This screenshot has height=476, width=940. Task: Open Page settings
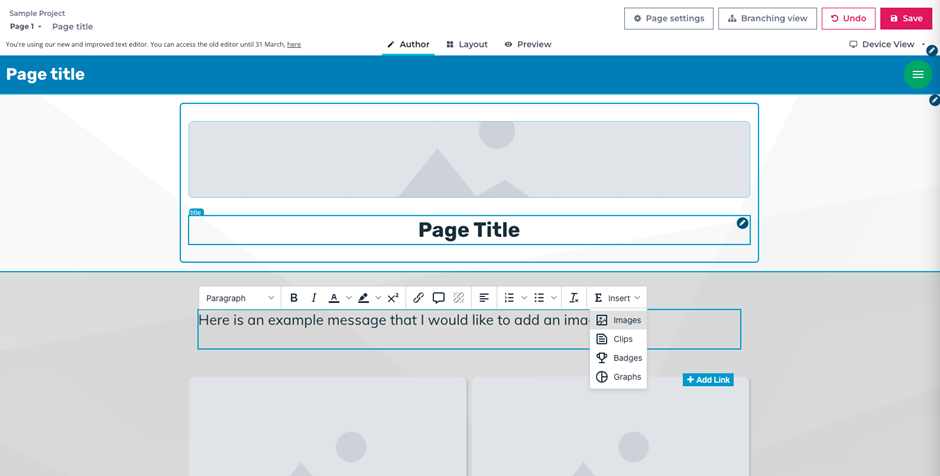(668, 19)
